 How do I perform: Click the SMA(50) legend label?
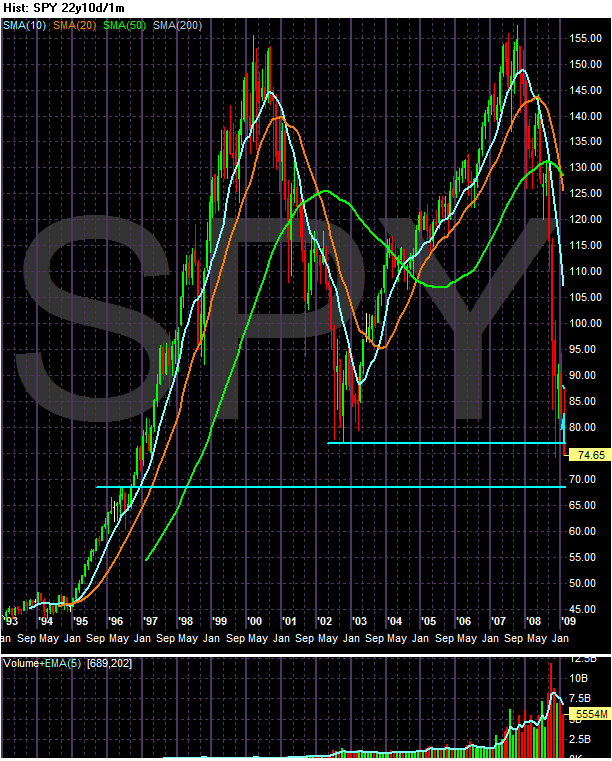coord(125,25)
